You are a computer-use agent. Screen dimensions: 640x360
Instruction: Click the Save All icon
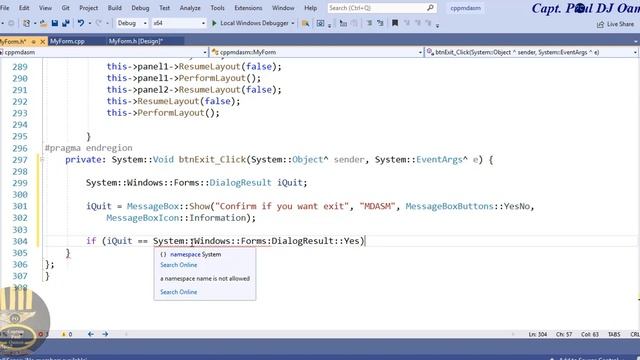pyautogui.click(x=65, y=23)
